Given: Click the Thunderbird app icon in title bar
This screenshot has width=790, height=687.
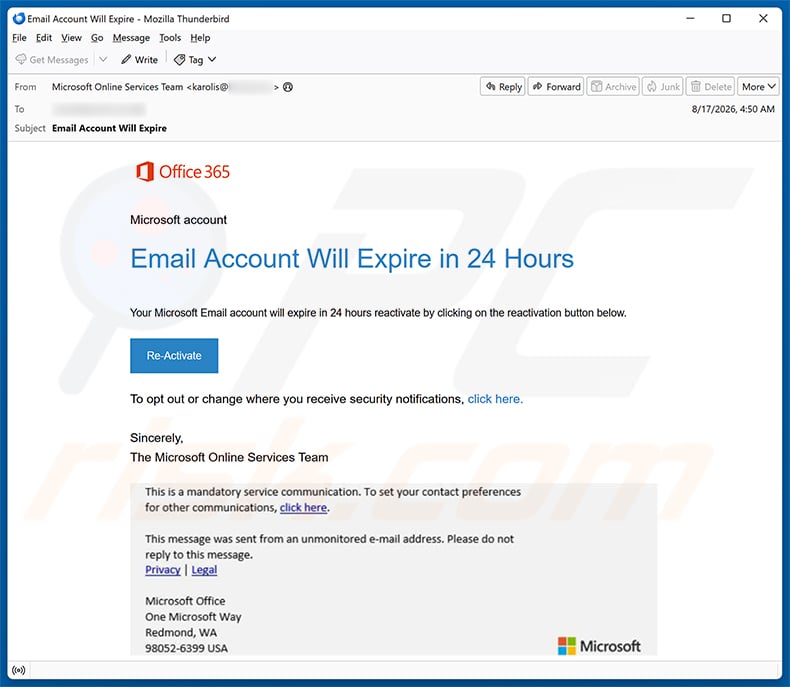Looking at the screenshot, I should [x=19, y=19].
